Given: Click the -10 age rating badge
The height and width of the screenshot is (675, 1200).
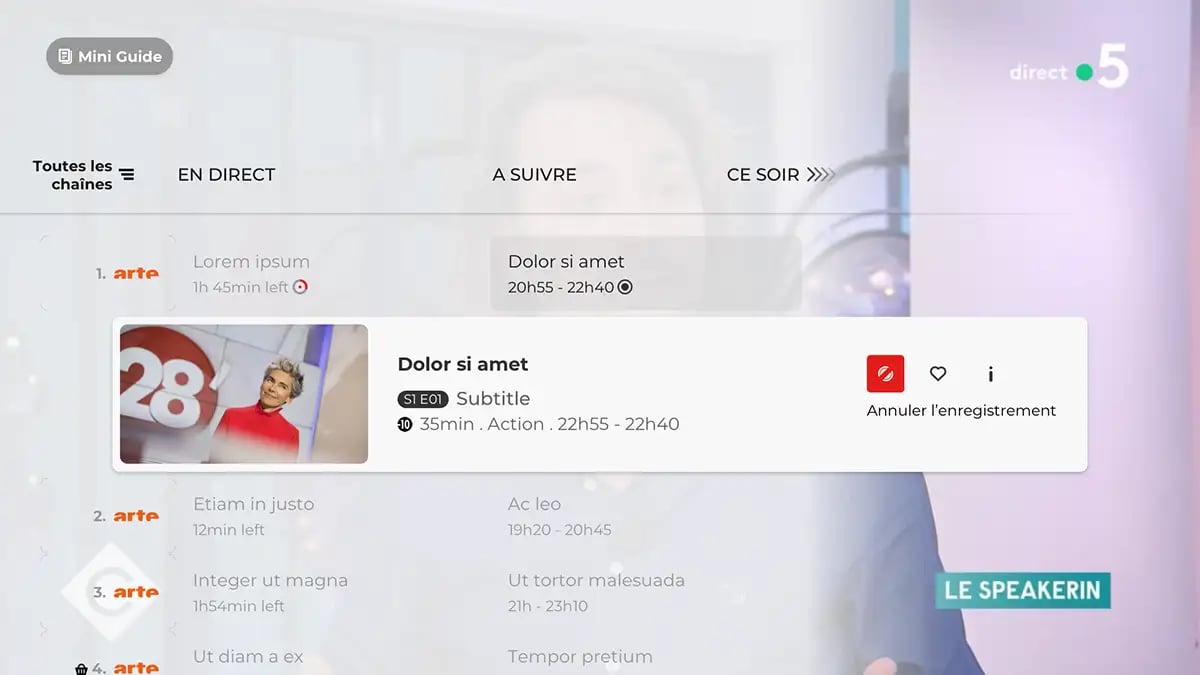Looking at the screenshot, I should pos(404,423).
